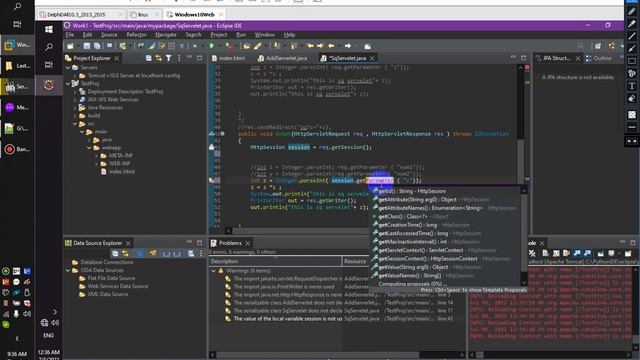Open the Windows Start menu in VM

(49, 29)
